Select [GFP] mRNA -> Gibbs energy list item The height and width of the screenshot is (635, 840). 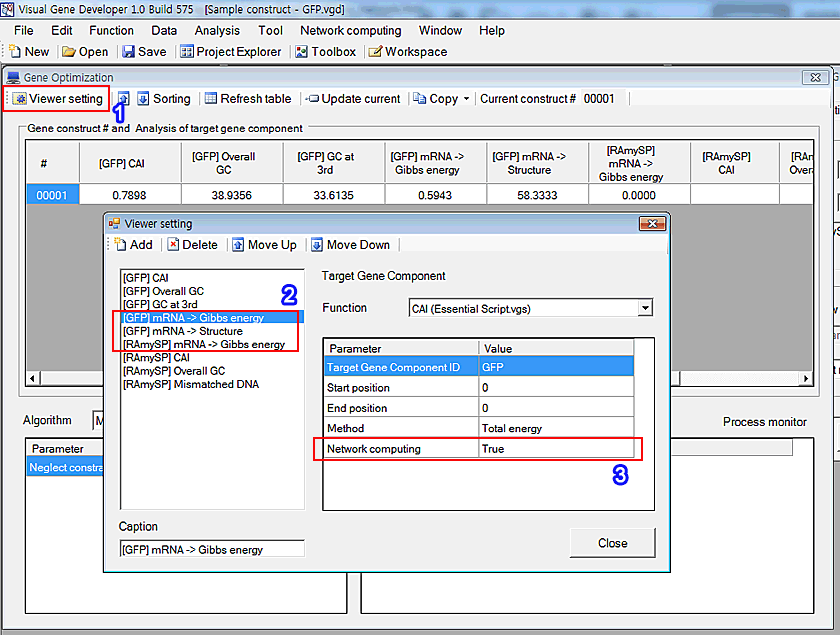tap(213, 318)
